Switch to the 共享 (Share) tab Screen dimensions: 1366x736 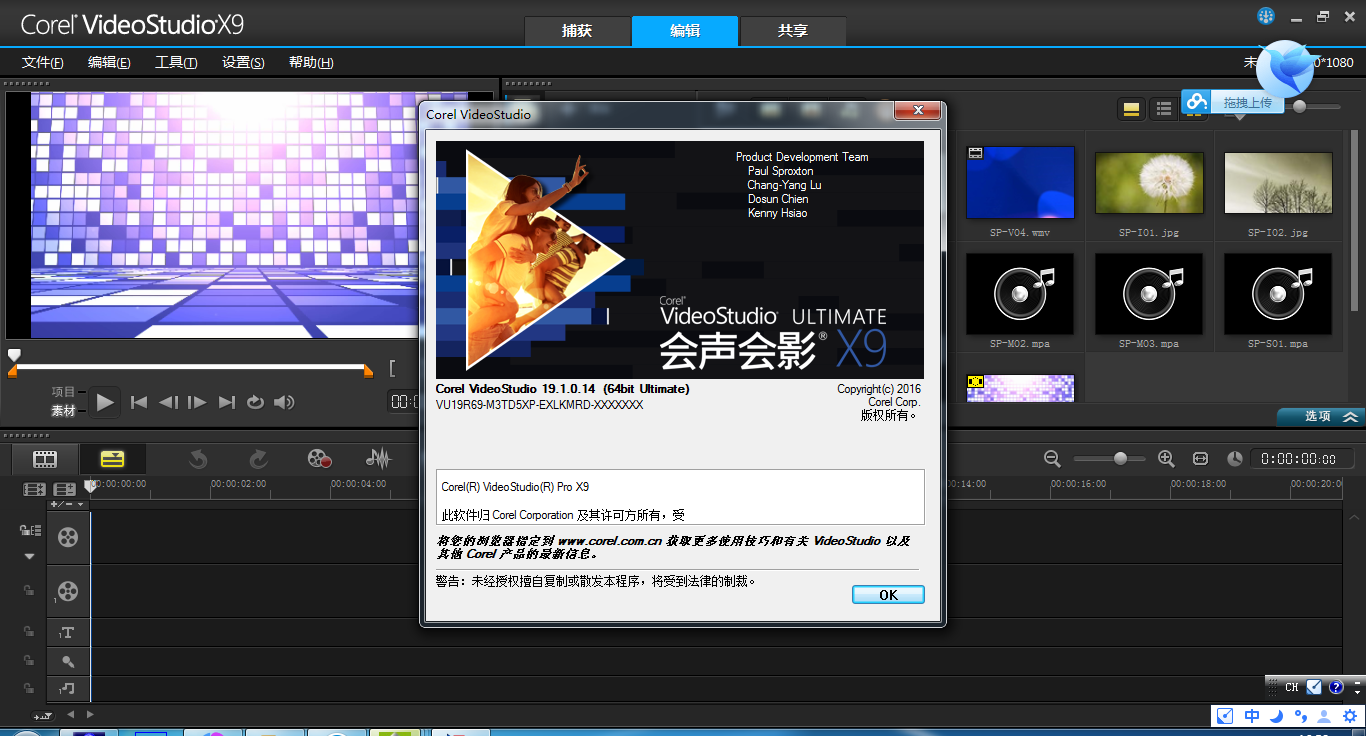click(793, 31)
